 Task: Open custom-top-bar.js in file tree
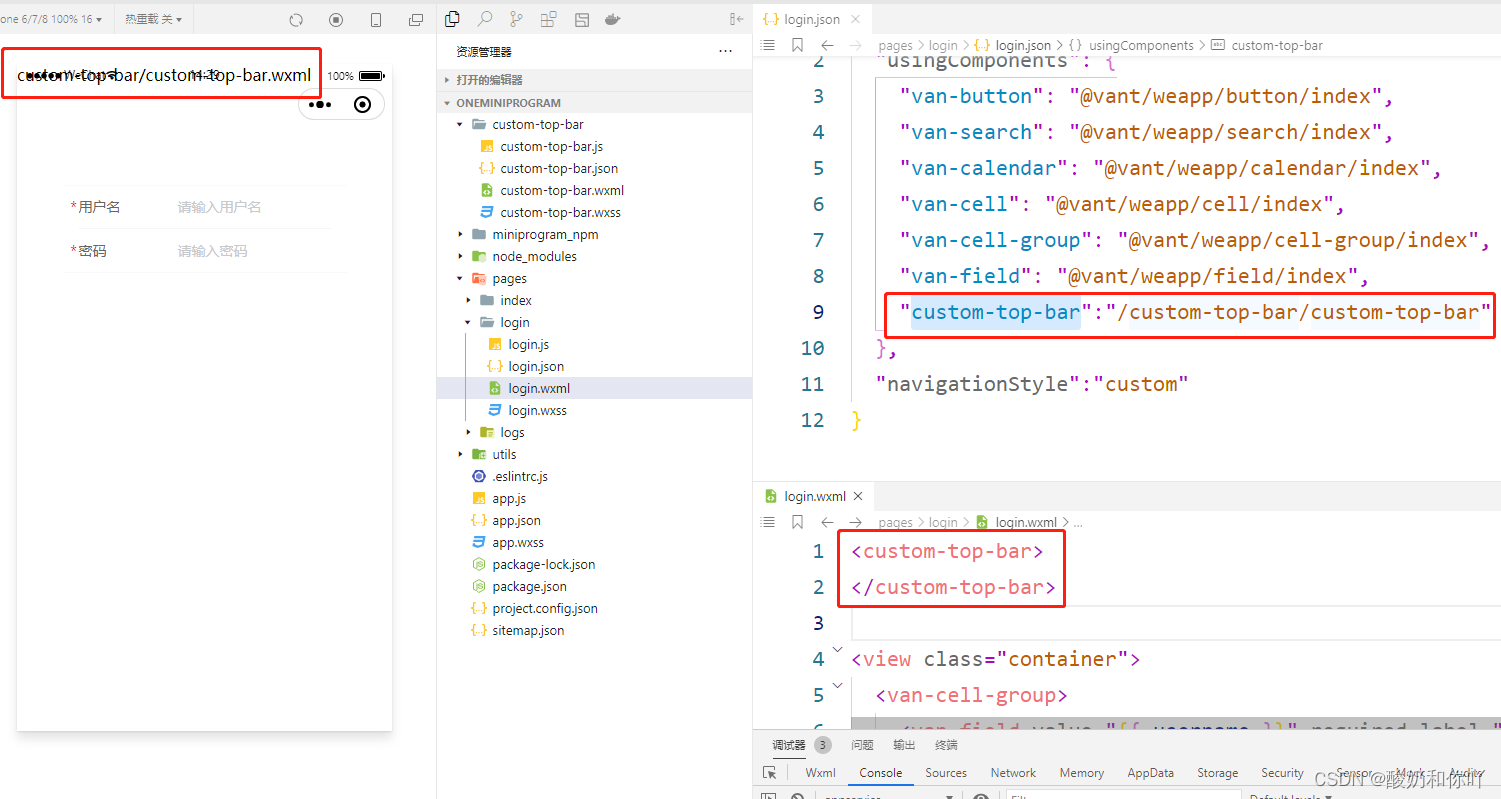[x=551, y=146]
